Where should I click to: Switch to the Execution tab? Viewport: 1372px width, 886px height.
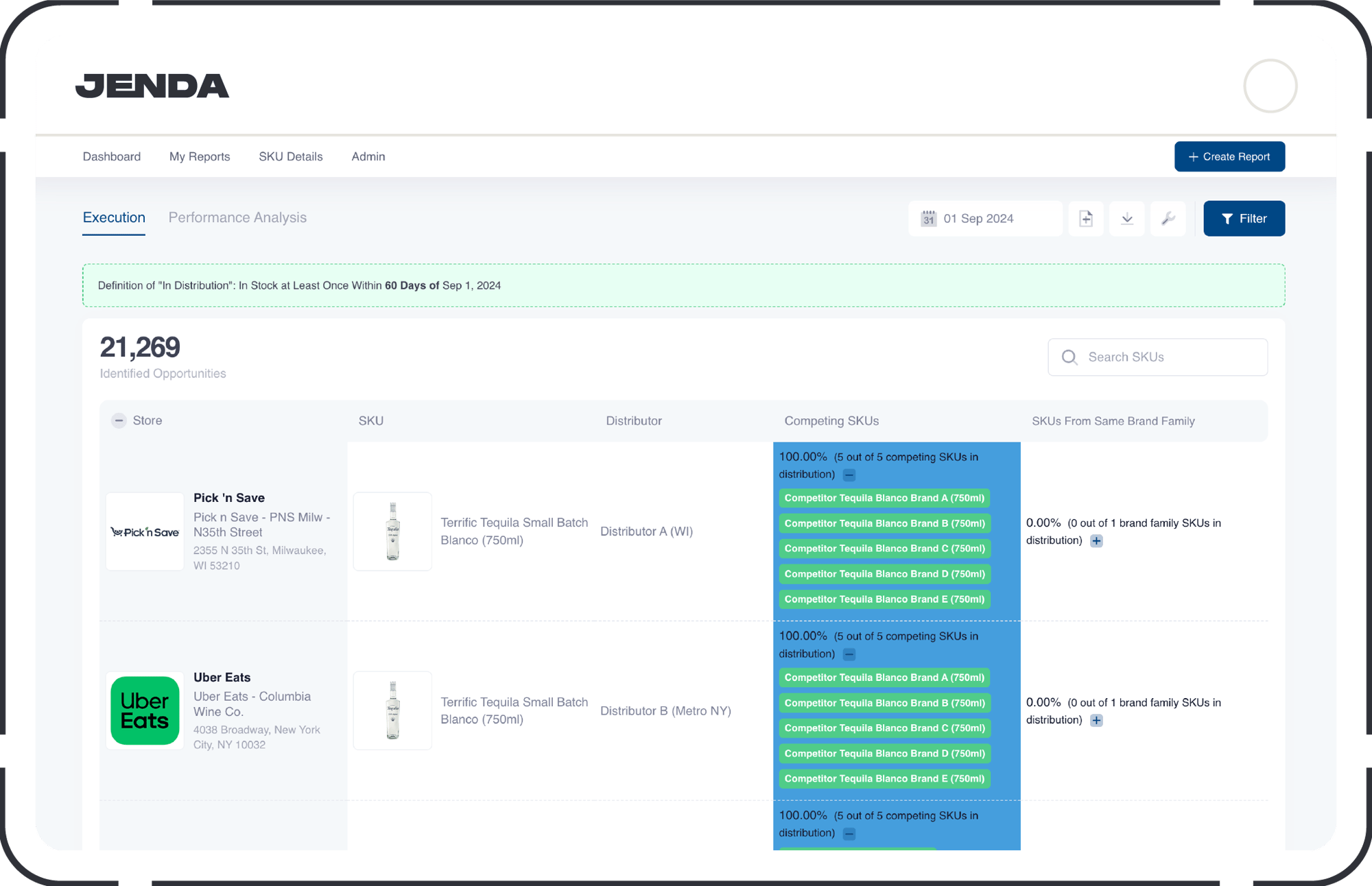tap(114, 217)
